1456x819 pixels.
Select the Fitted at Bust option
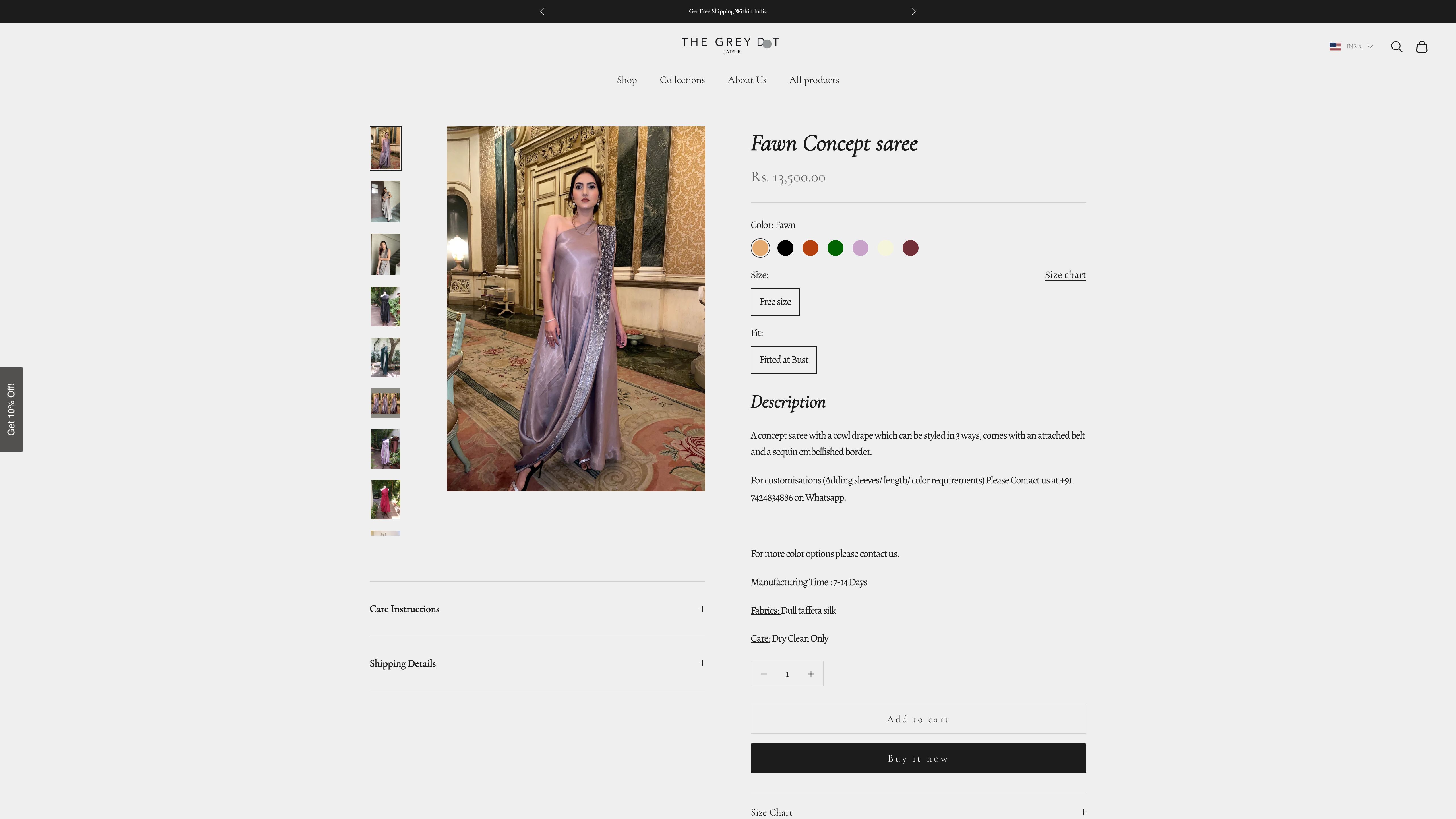[x=783, y=359]
